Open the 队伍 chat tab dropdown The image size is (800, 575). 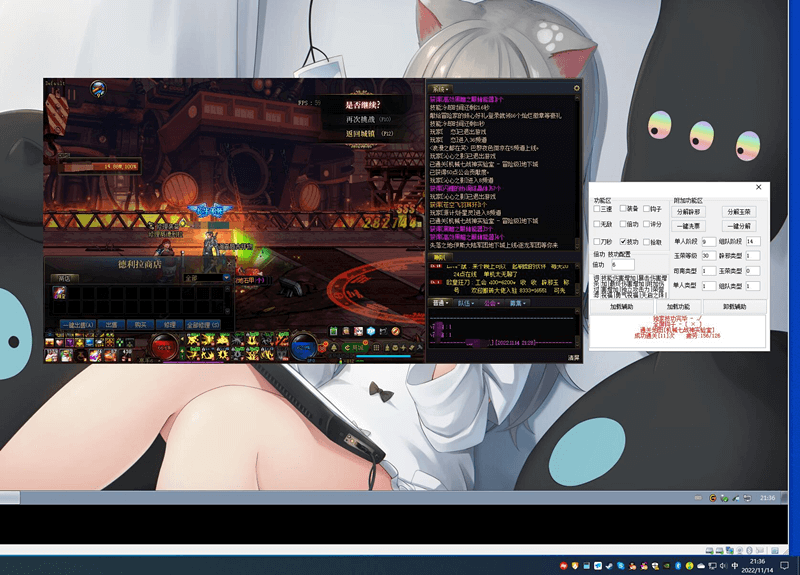(465, 303)
